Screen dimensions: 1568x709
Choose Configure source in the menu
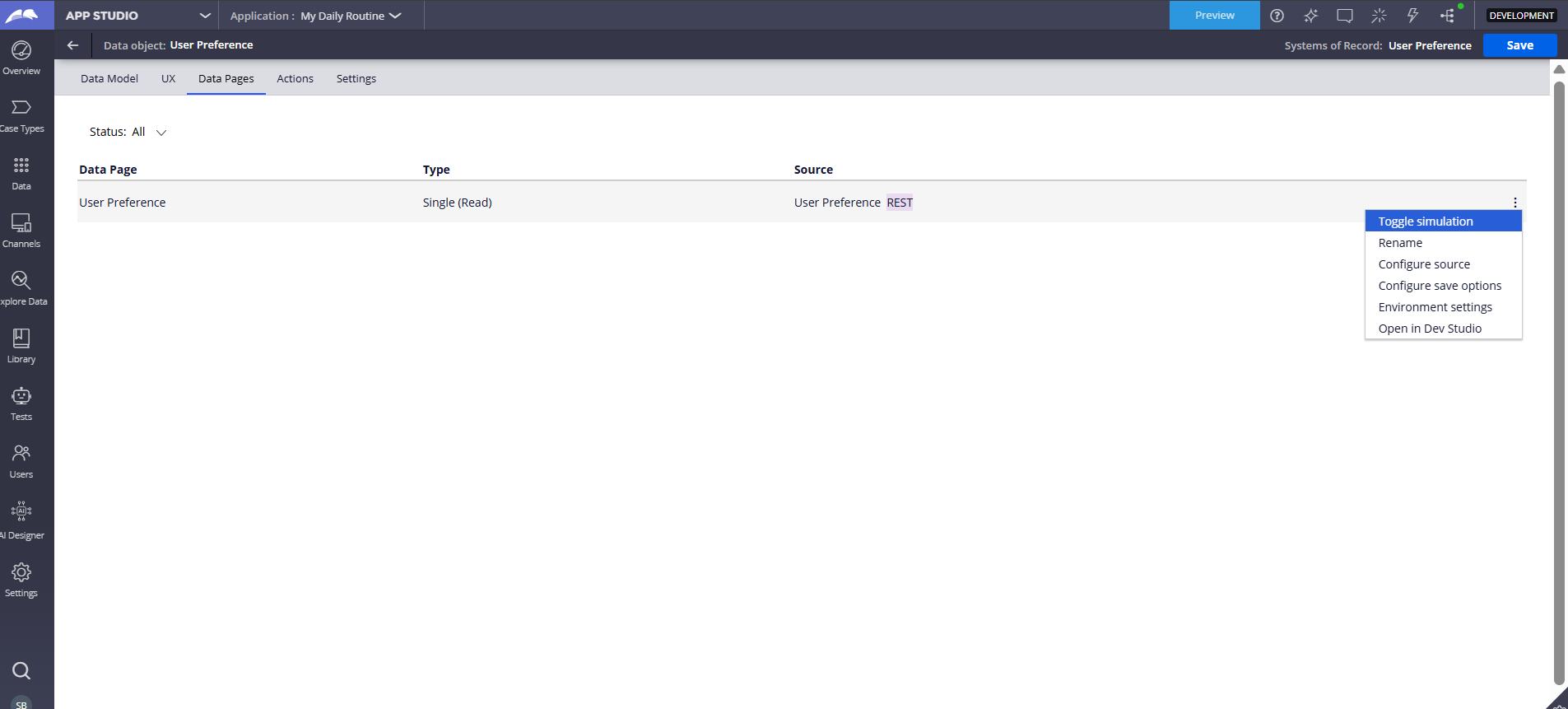pyautogui.click(x=1424, y=264)
